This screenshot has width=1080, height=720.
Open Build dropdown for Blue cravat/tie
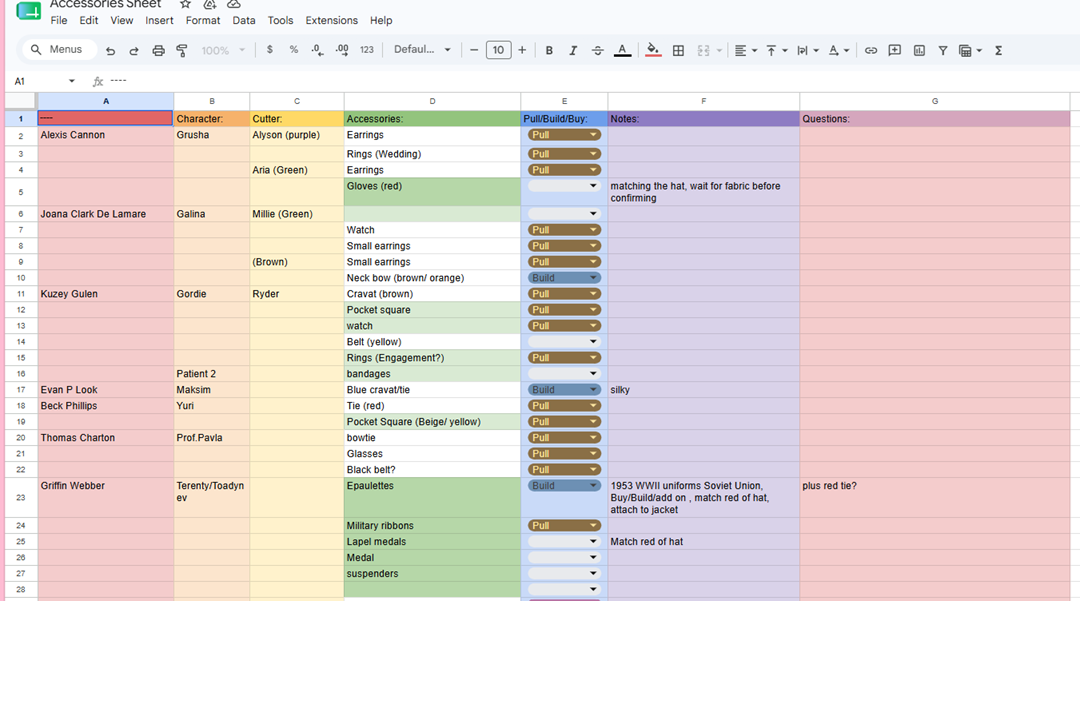point(564,389)
